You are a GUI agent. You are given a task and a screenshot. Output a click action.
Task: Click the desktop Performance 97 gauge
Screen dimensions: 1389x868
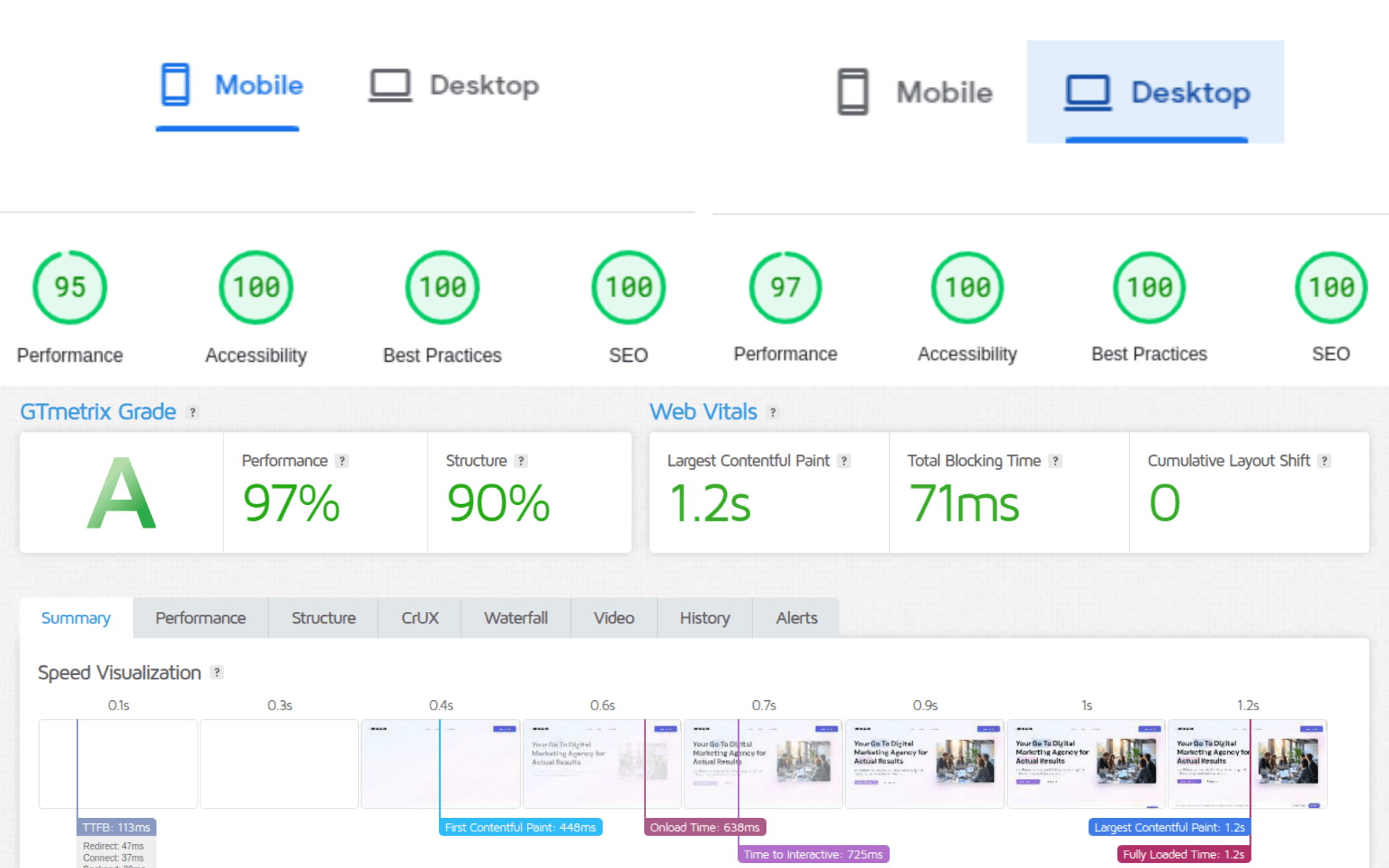pos(785,287)
